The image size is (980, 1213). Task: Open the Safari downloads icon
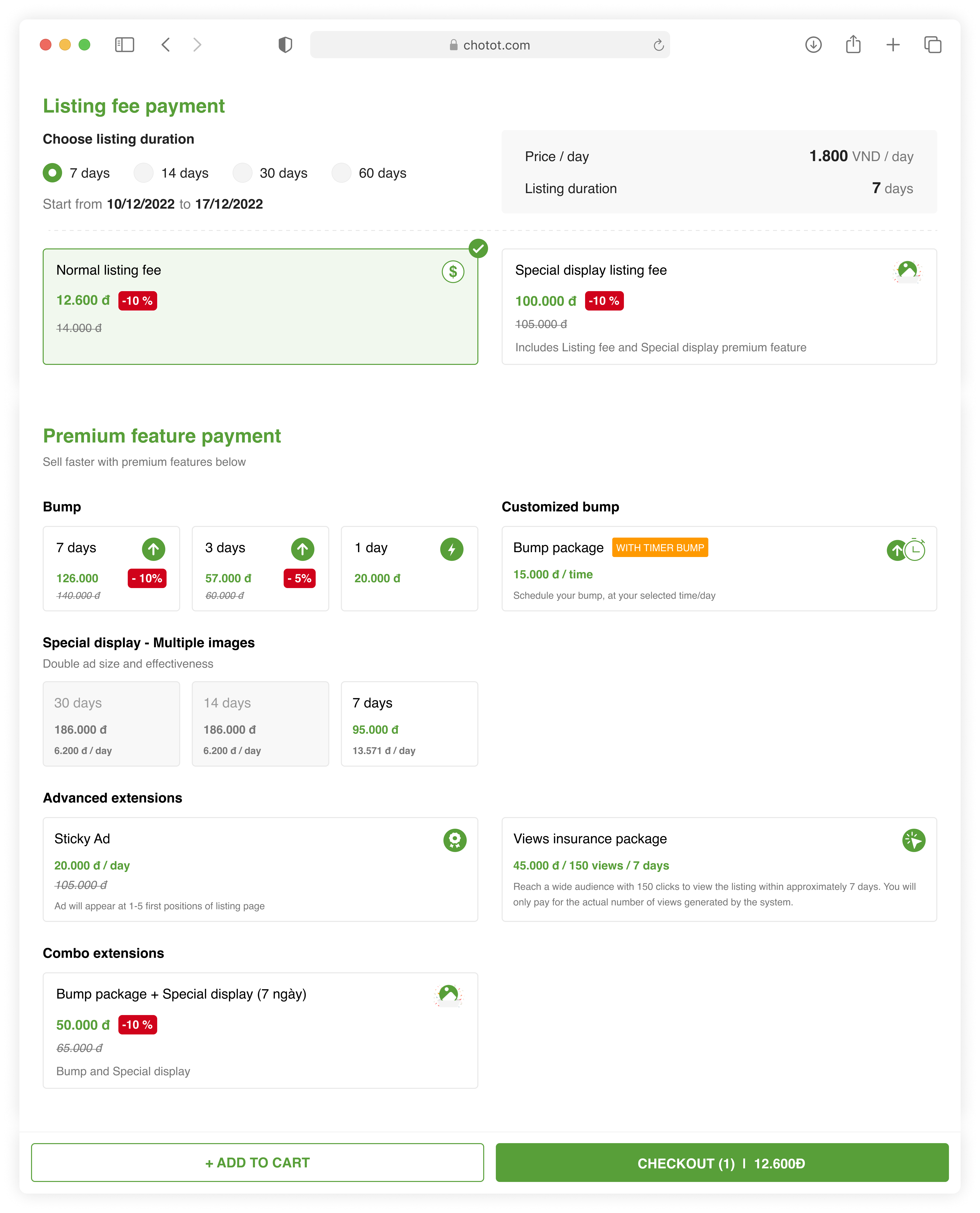(x=813, y=45)
